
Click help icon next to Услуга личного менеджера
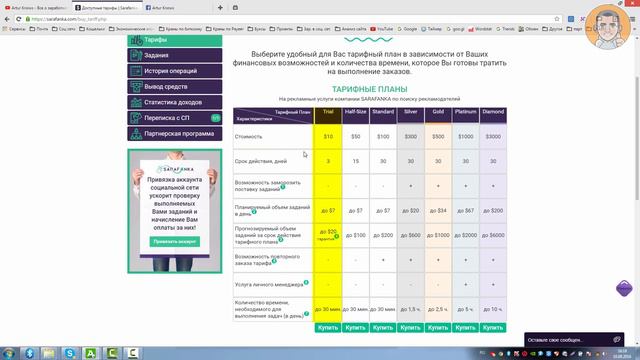tap(306, 282)
